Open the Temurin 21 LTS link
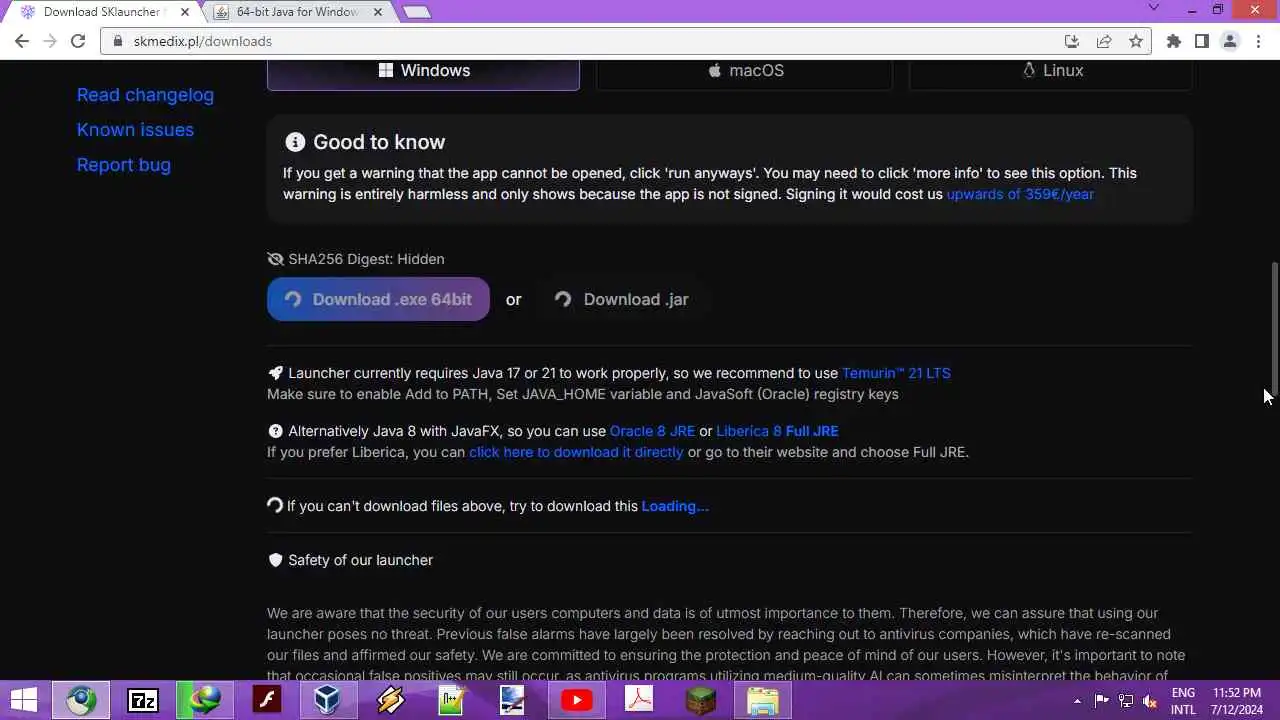 pos(896,373)
